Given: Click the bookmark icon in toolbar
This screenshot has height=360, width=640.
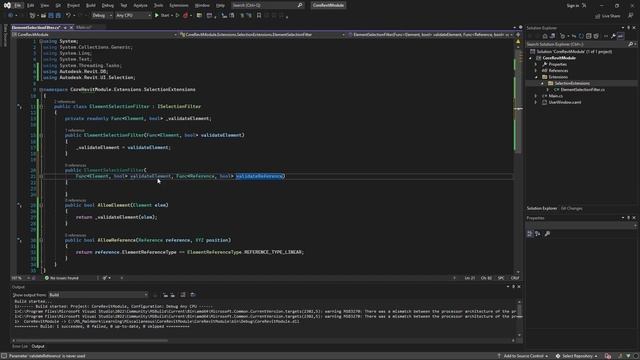Looking at the screenshot, I should (259, 16).
